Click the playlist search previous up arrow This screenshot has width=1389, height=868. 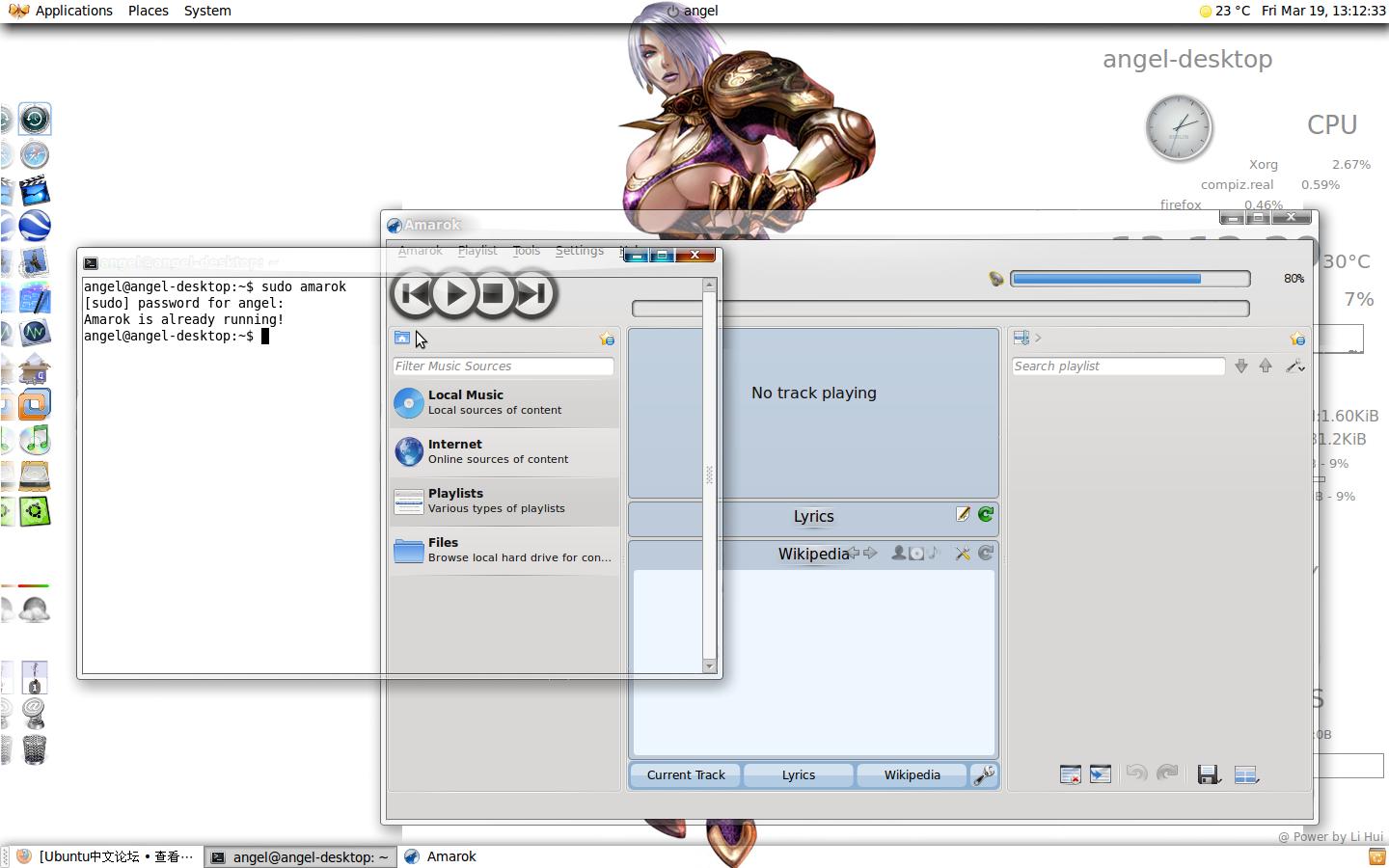1266,366
